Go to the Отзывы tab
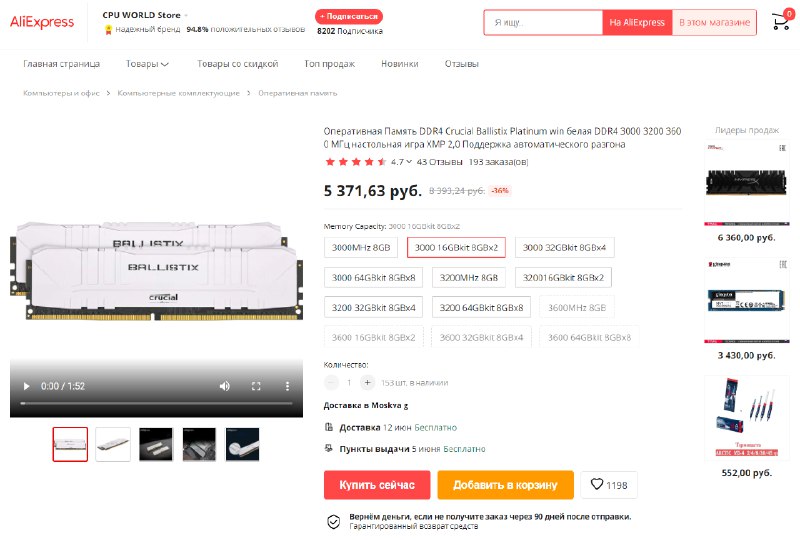The image size is (800, 540). click(461, 64)
